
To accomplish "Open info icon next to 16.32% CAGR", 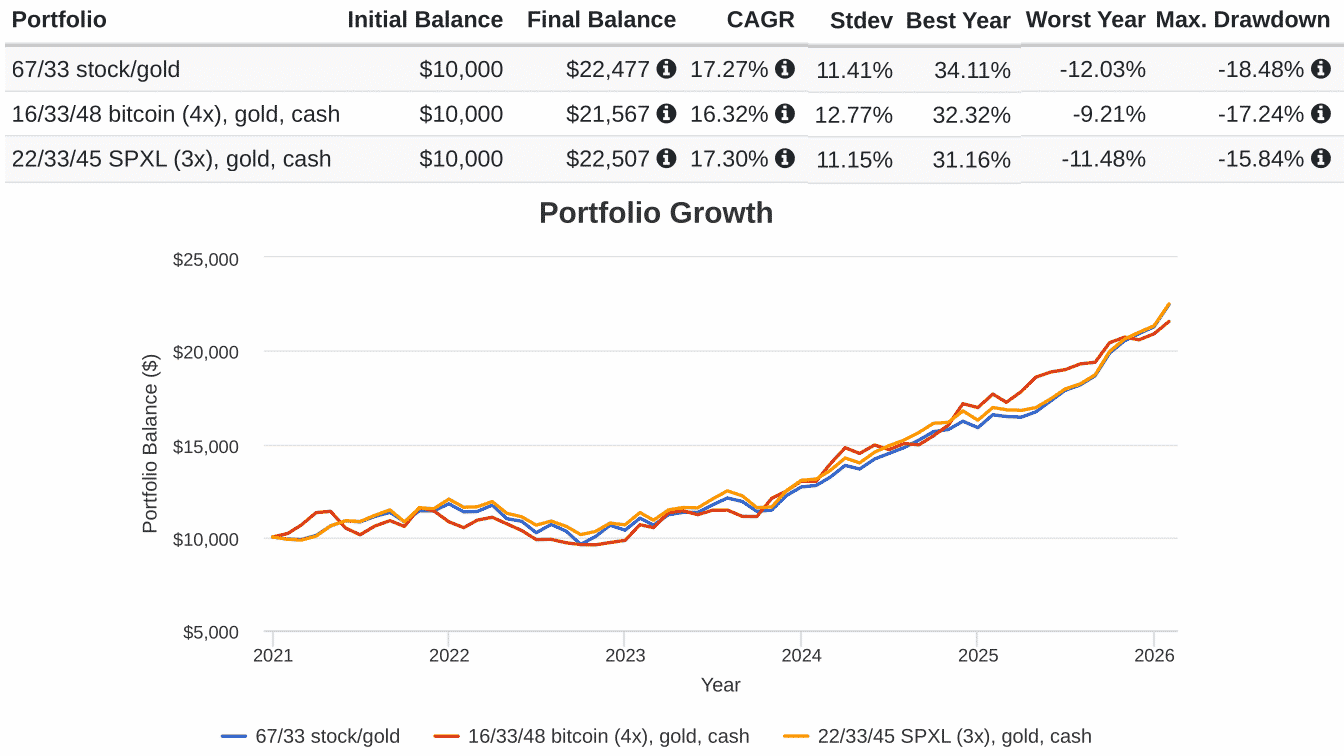I will coord(785,114).
